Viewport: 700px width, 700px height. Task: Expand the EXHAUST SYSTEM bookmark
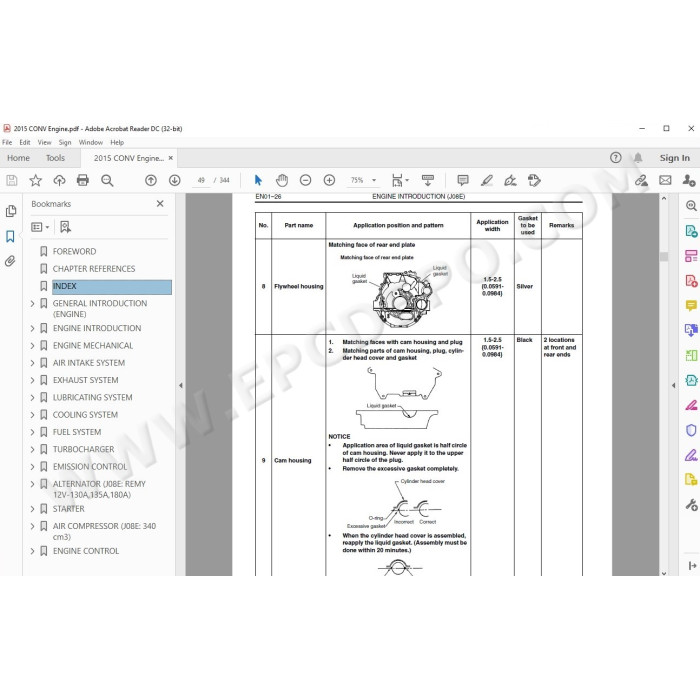(32, 380)
